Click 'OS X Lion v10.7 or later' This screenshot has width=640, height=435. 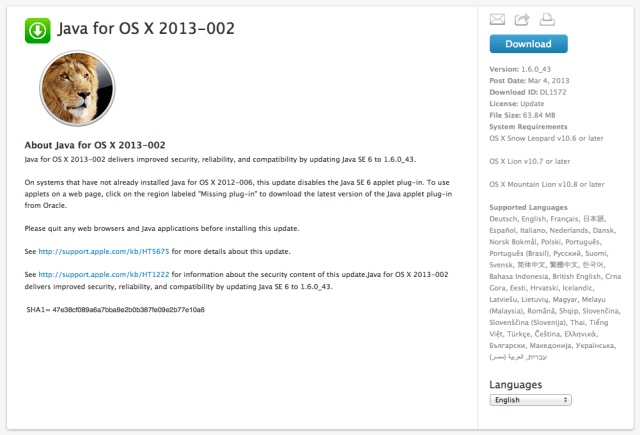pos(530,161)
